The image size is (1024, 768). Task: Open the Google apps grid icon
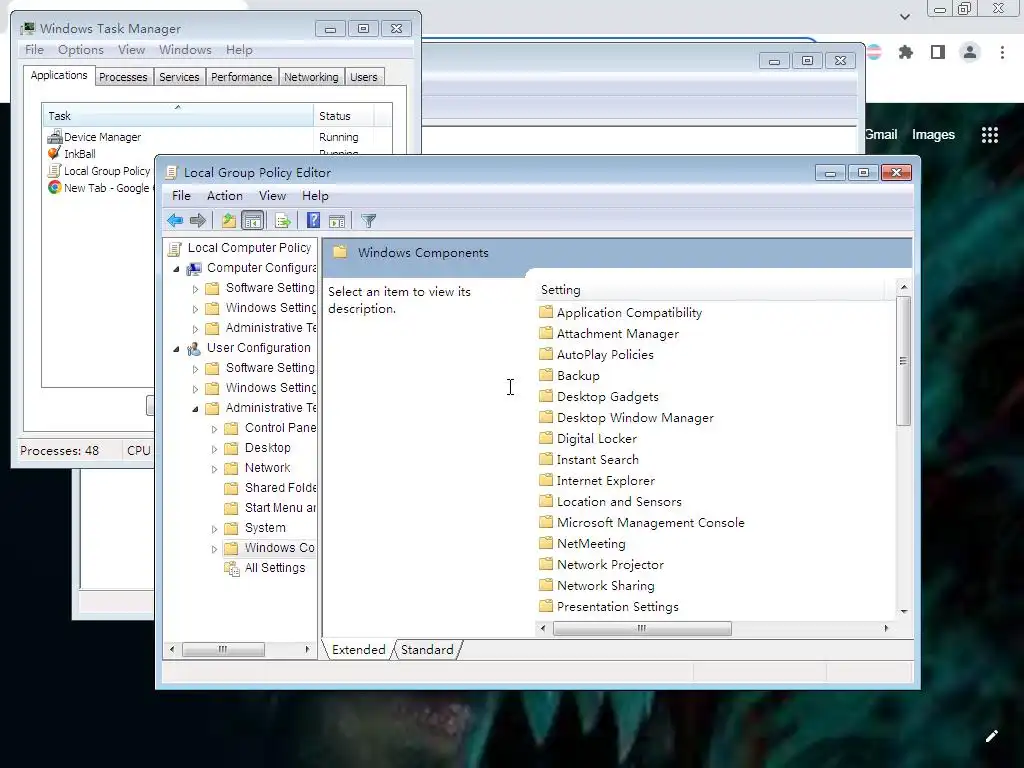[x=990, y=135]
